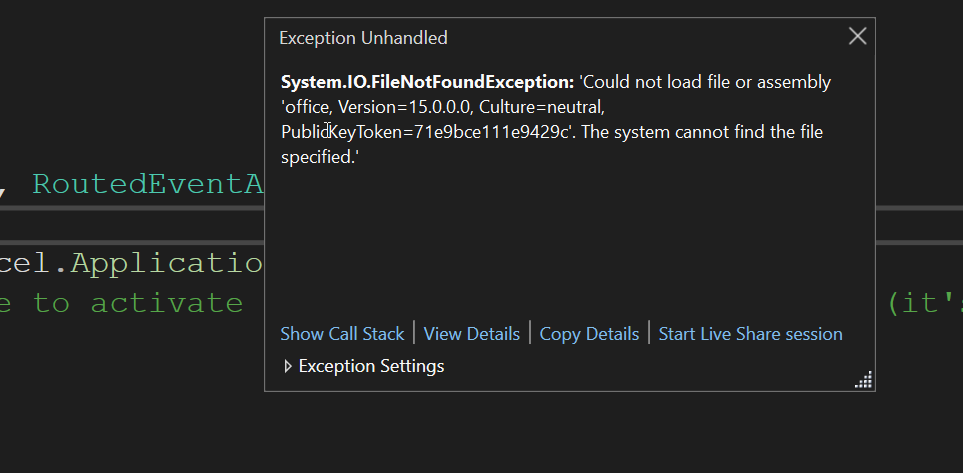Click the Exception Unhandled title text

pyautogui.click(x=363, y=38)
